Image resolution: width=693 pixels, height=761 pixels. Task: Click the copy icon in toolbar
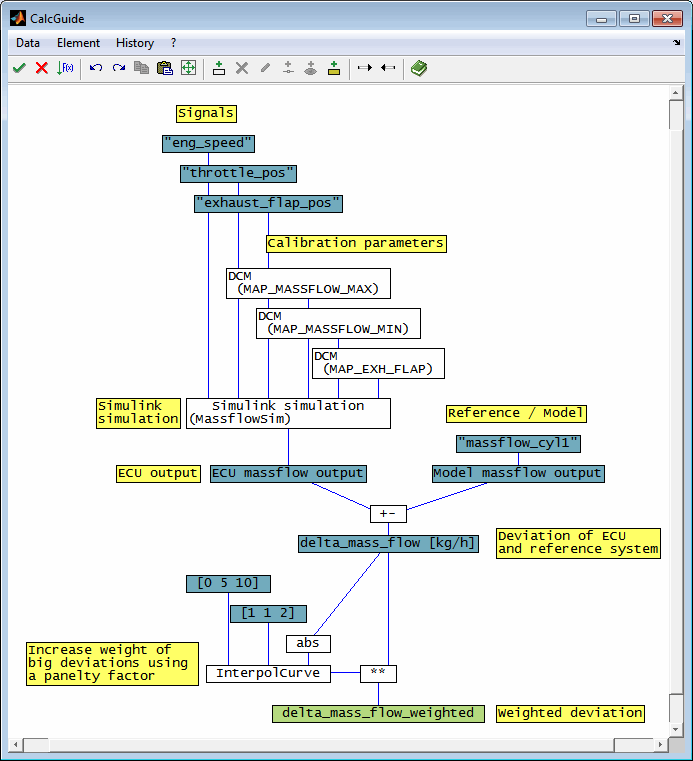click(x=141, y=68)
